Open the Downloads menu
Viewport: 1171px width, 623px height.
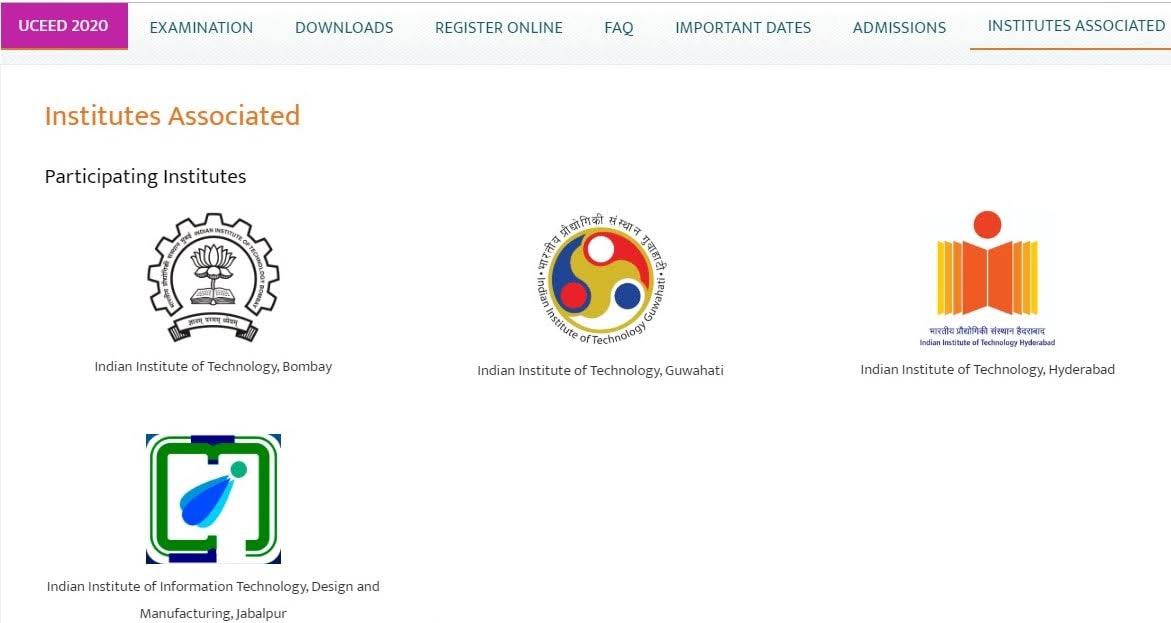(344, 28)
